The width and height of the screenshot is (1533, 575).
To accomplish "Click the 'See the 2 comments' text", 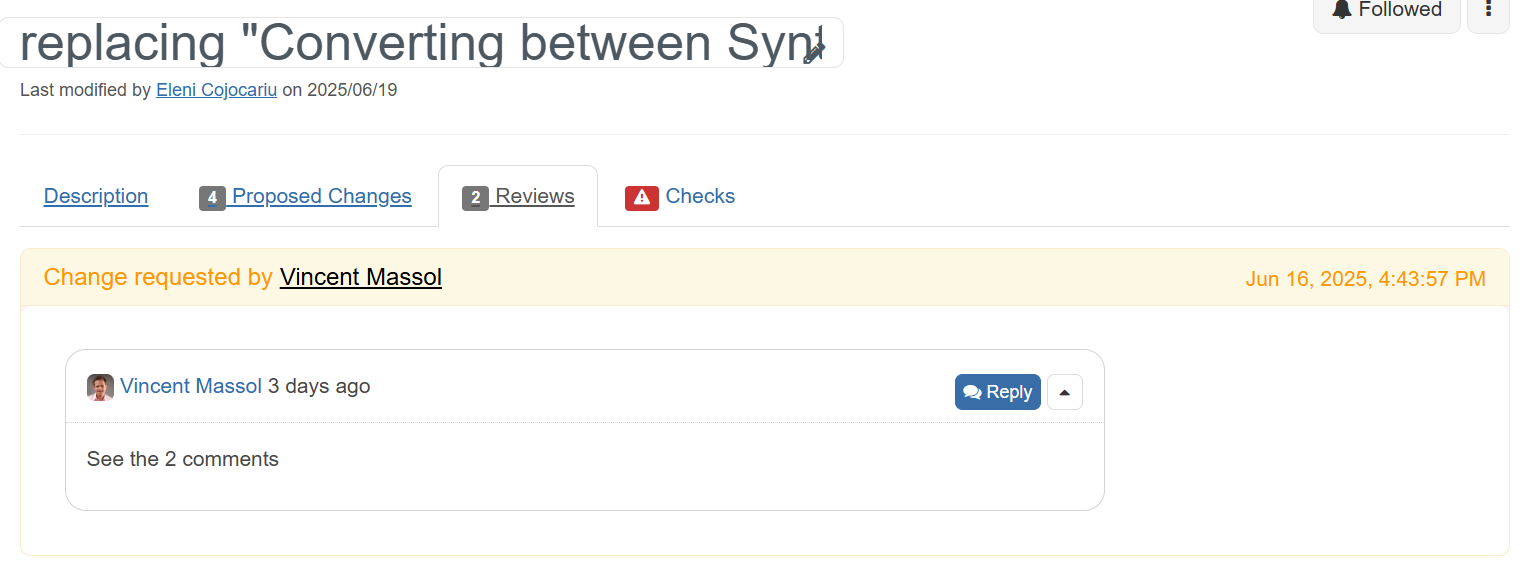I will pos(183,459).
